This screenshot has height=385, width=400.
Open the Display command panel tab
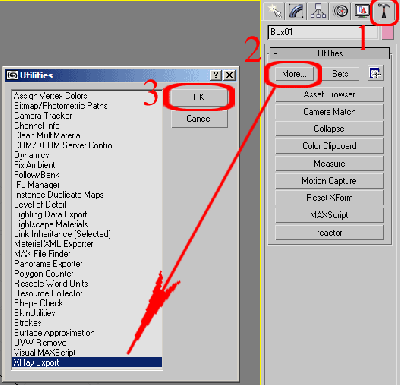pos(362,11)
